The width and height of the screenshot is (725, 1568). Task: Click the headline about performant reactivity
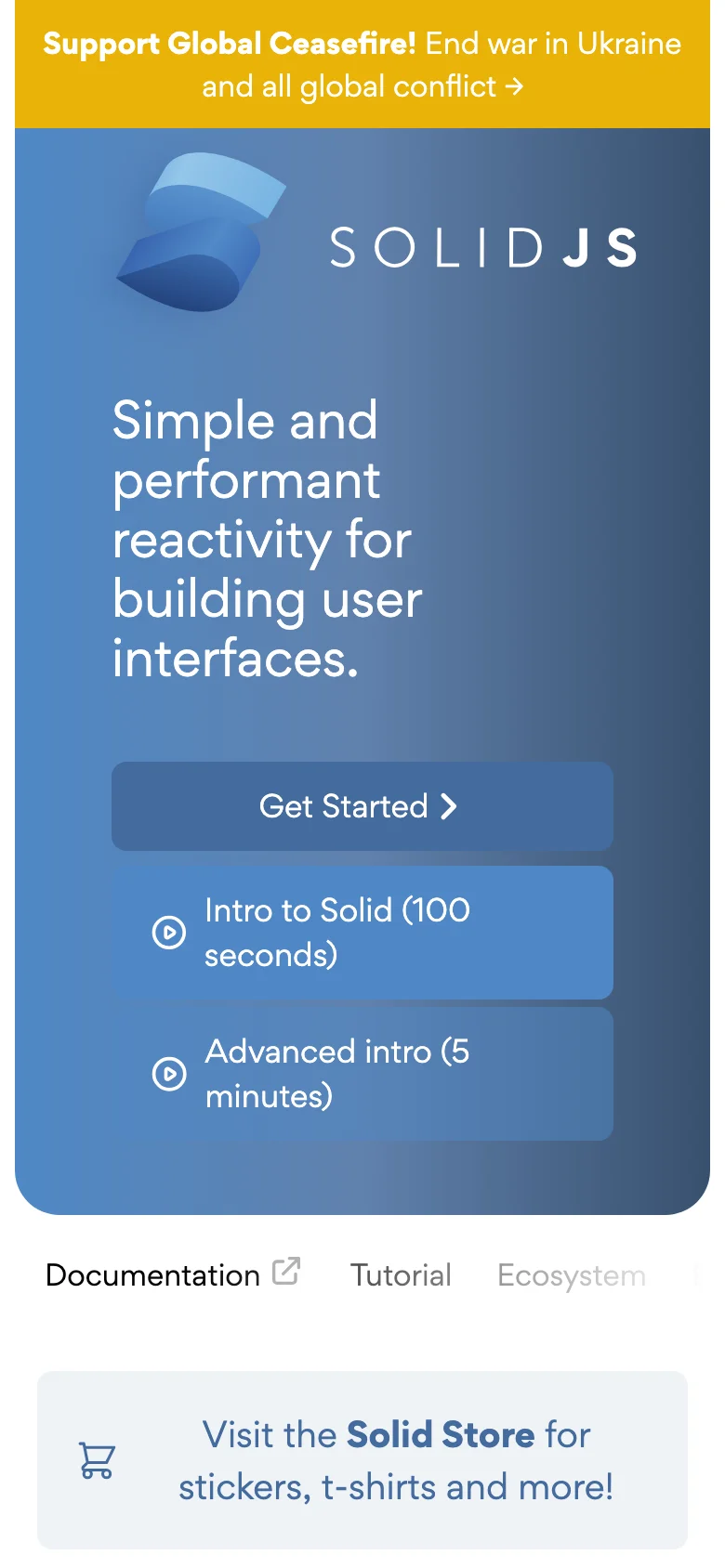[268, 539]
